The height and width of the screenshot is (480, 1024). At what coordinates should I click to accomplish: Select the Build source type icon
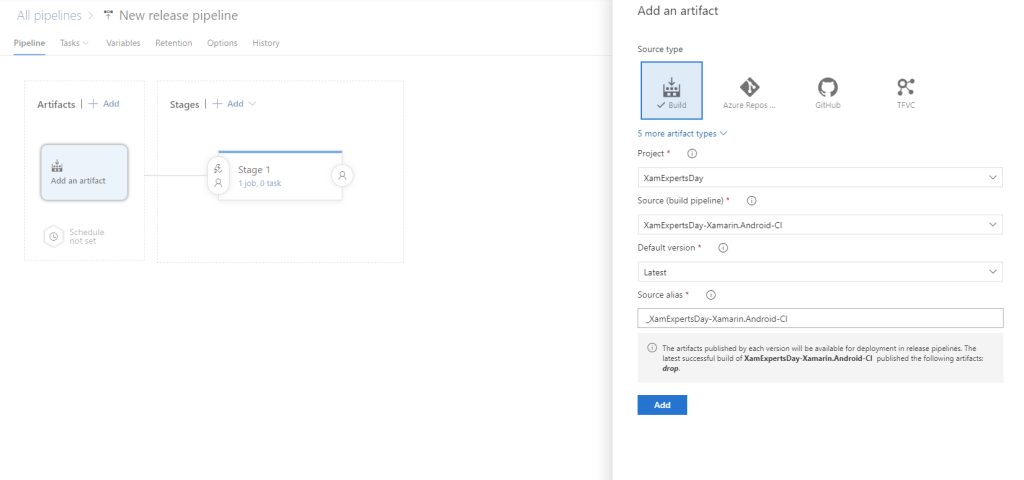pos(671,90)
